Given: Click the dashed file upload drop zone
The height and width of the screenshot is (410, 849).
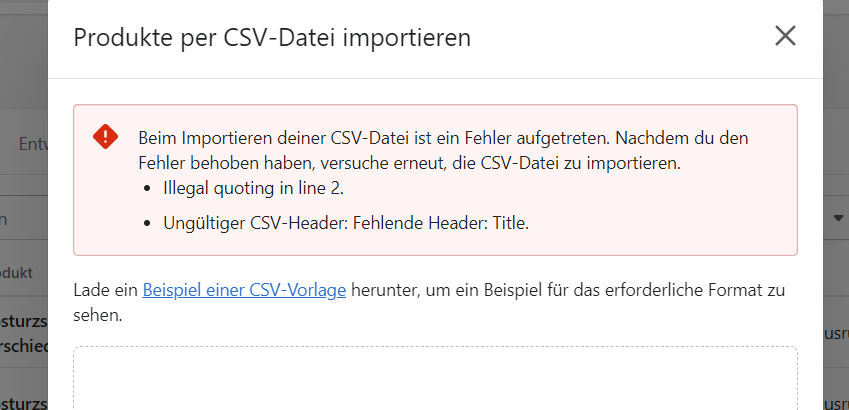Looking at the screenshot, I should coord(435,378).
